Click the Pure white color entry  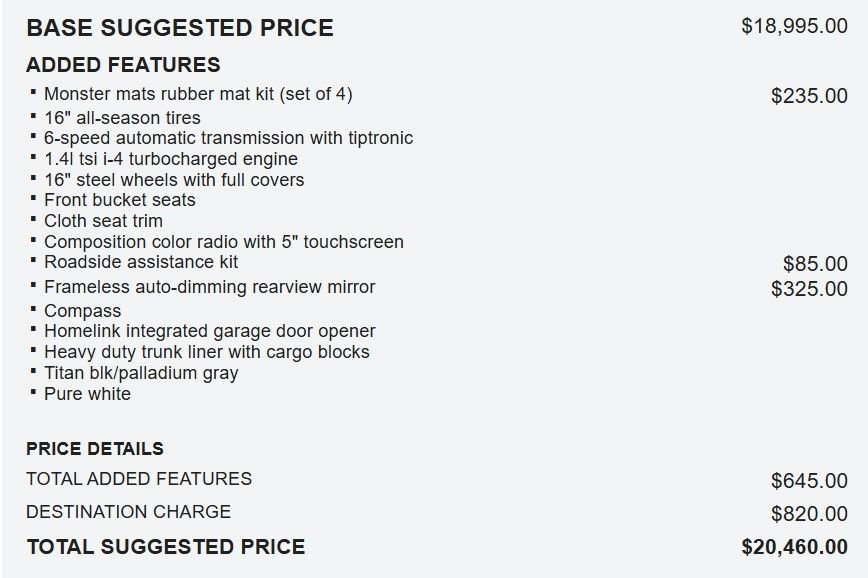87,394
